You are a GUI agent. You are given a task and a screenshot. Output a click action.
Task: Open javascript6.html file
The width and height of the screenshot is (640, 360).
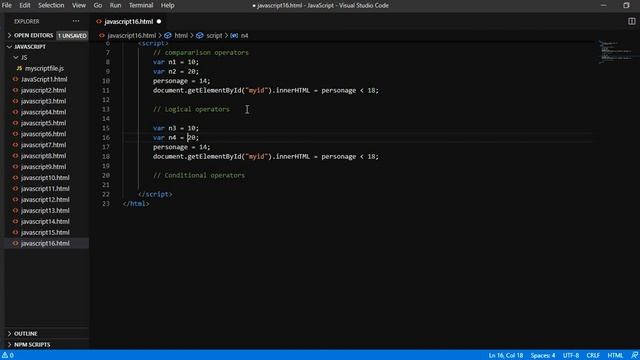tap(43, 134)
